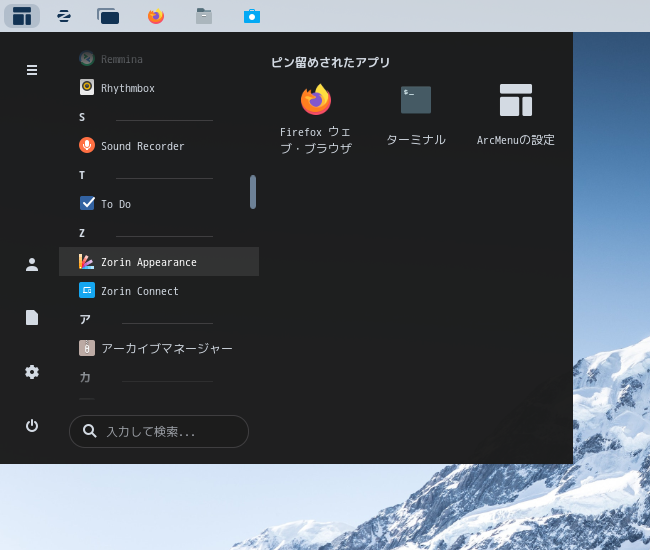The height and width of the screenshot is (550, 650).
Task: Open pinned Firefox ウェブ・ブラウザ app
Action: pos(316,119)
